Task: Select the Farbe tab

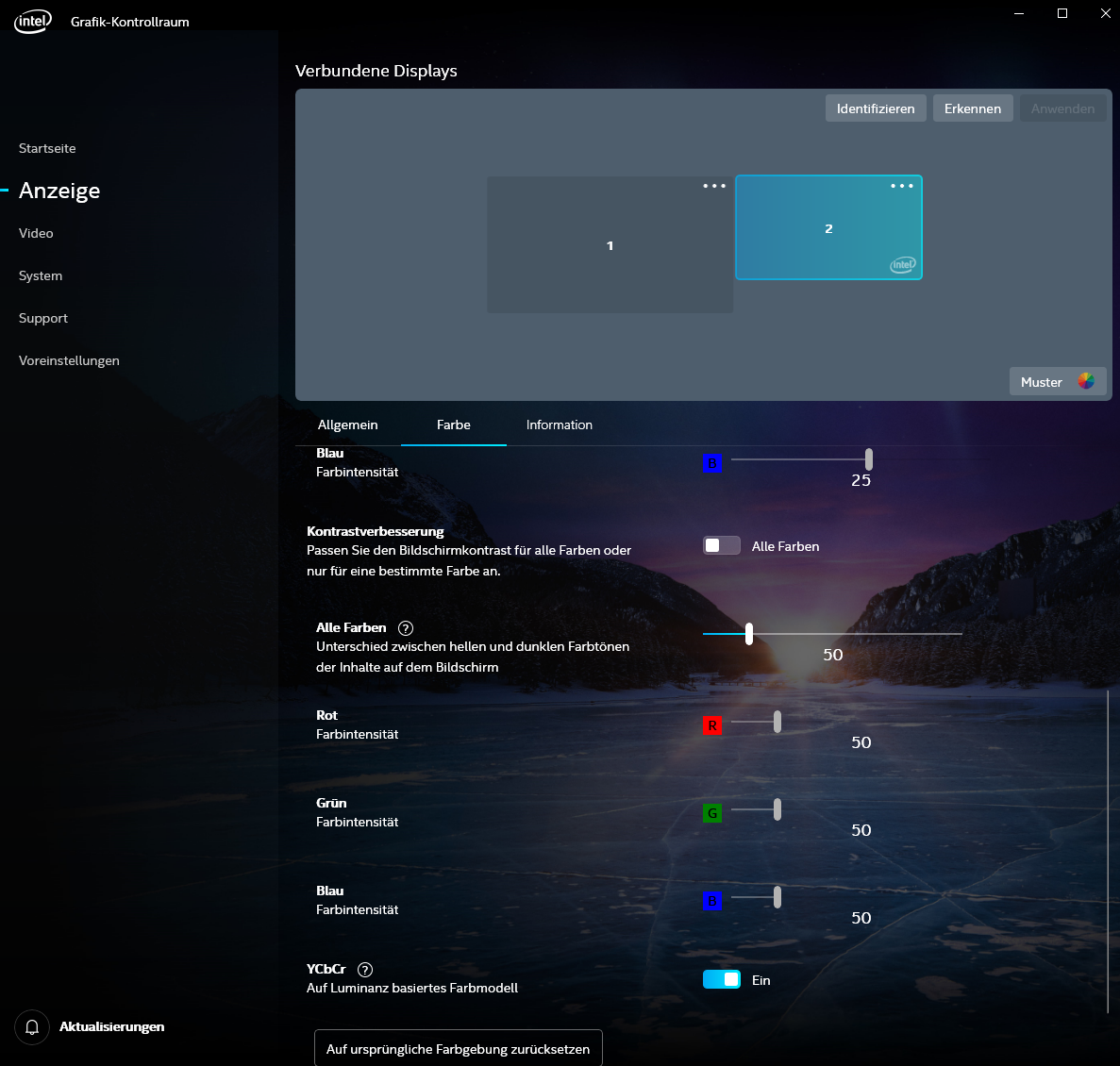Action: 454,425
